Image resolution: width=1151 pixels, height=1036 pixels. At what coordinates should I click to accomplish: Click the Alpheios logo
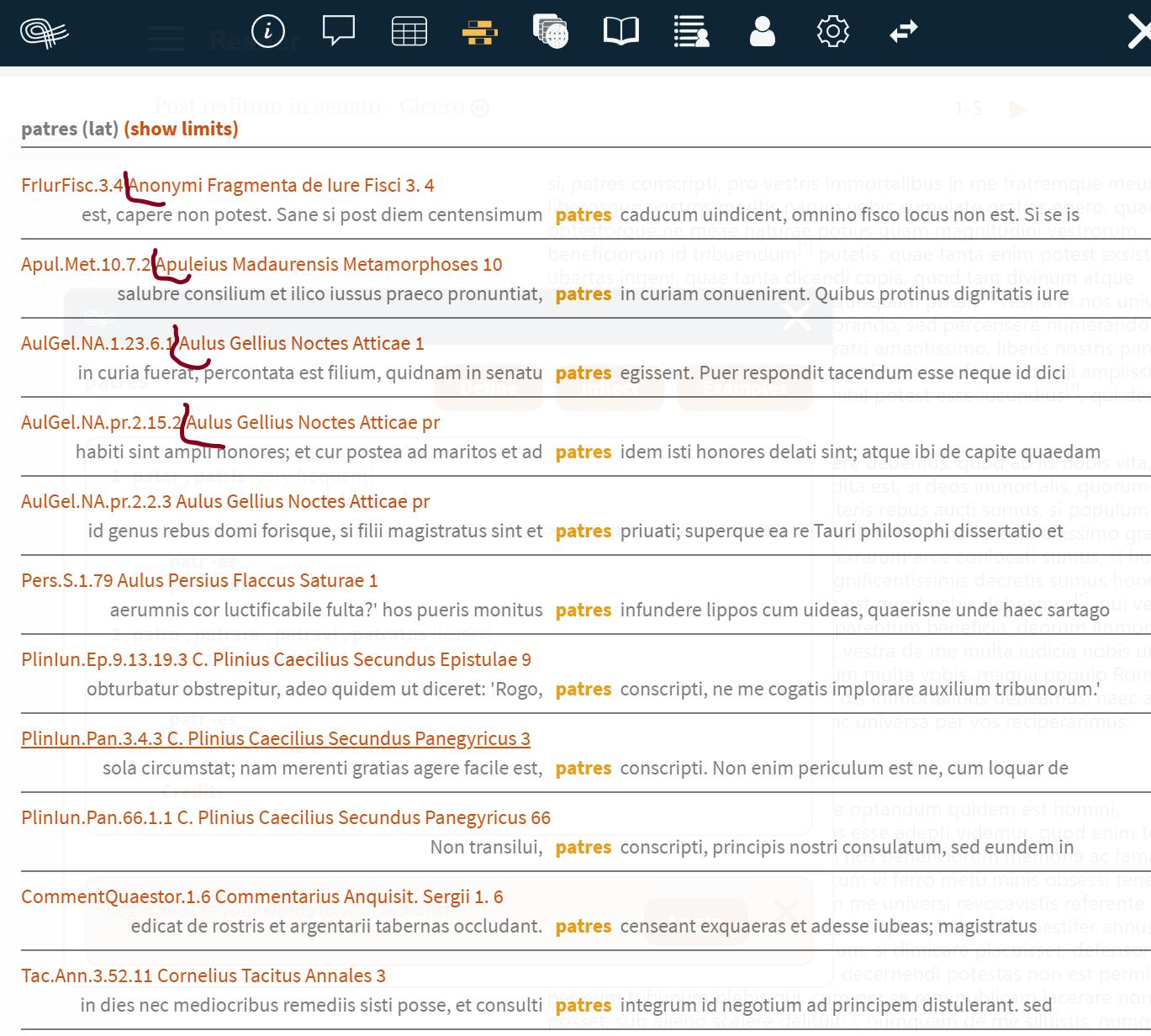pyautogui.click(x=44, y=32)
